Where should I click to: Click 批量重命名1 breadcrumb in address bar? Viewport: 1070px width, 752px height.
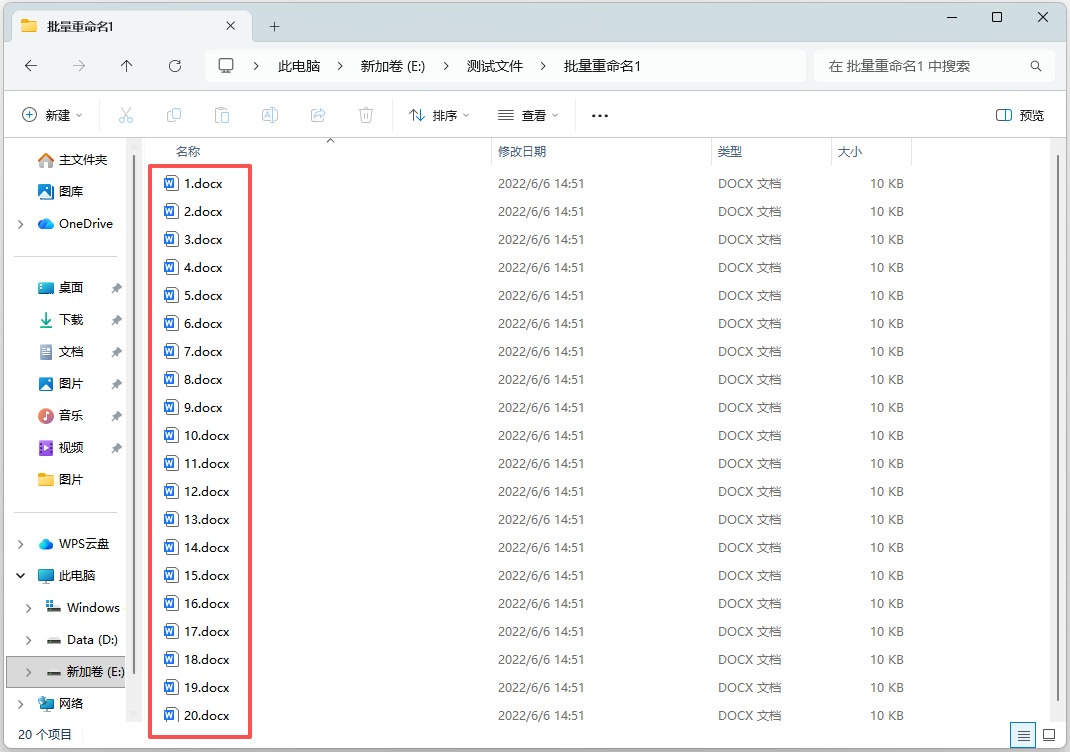click(x=602, y=66)
